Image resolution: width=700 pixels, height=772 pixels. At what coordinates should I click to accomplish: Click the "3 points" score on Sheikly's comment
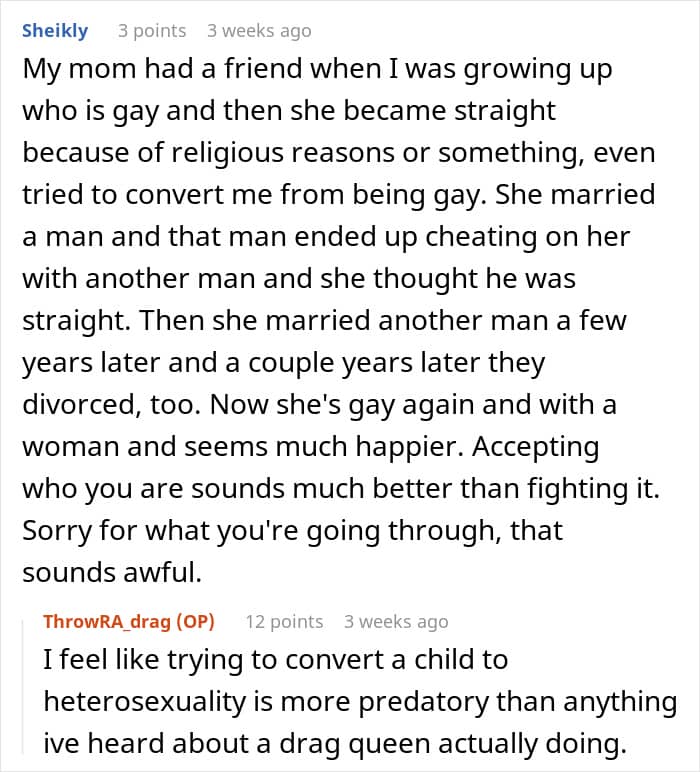[152, 31]
